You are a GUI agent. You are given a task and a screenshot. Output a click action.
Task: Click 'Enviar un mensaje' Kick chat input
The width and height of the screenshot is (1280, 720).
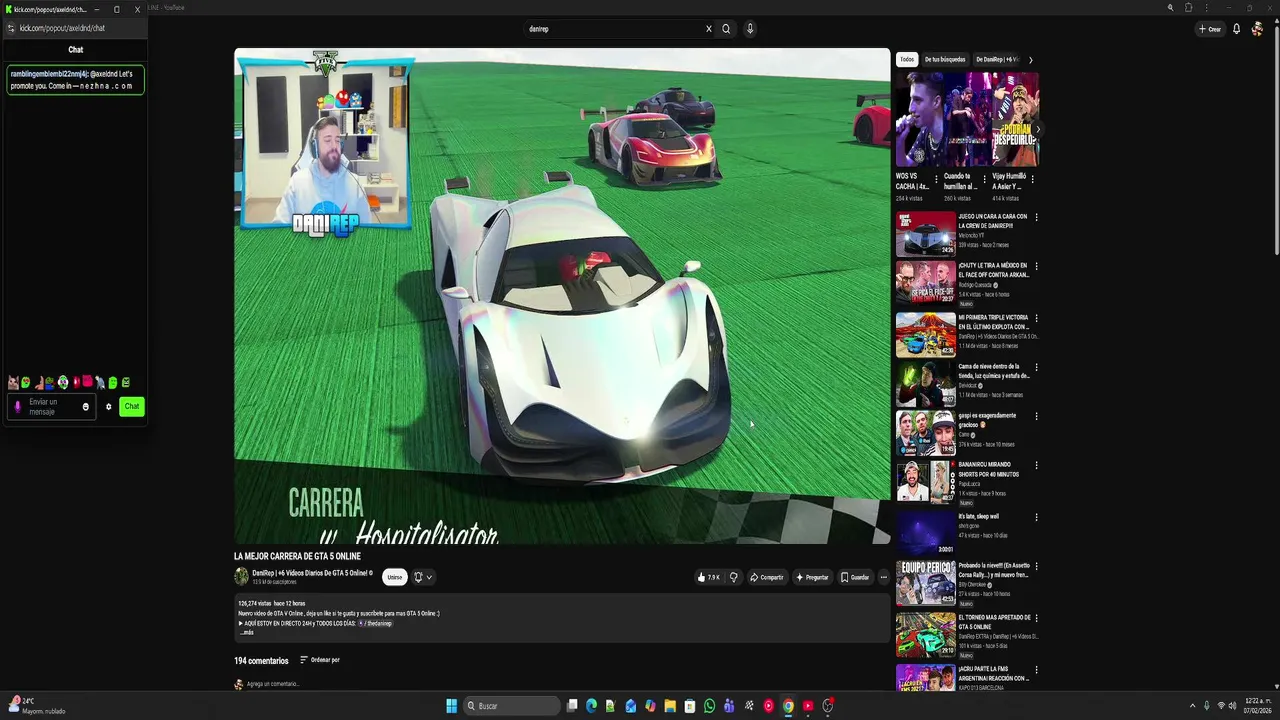click(x=50, y=406)
